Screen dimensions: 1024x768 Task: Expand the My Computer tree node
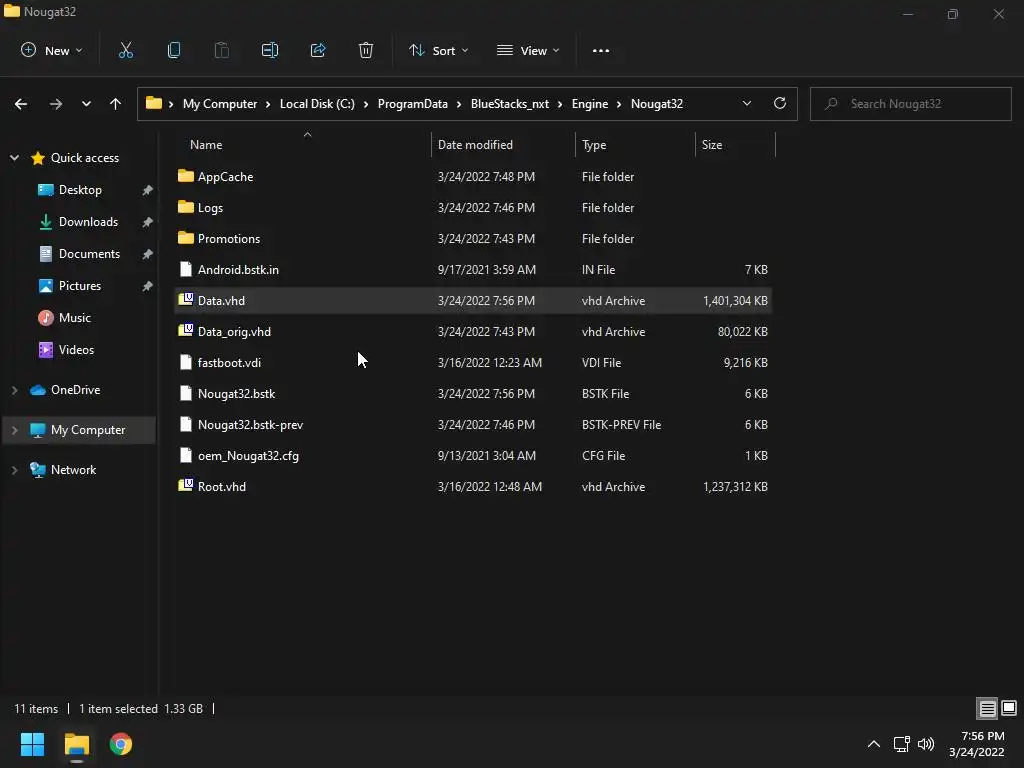tap(14, 430)
